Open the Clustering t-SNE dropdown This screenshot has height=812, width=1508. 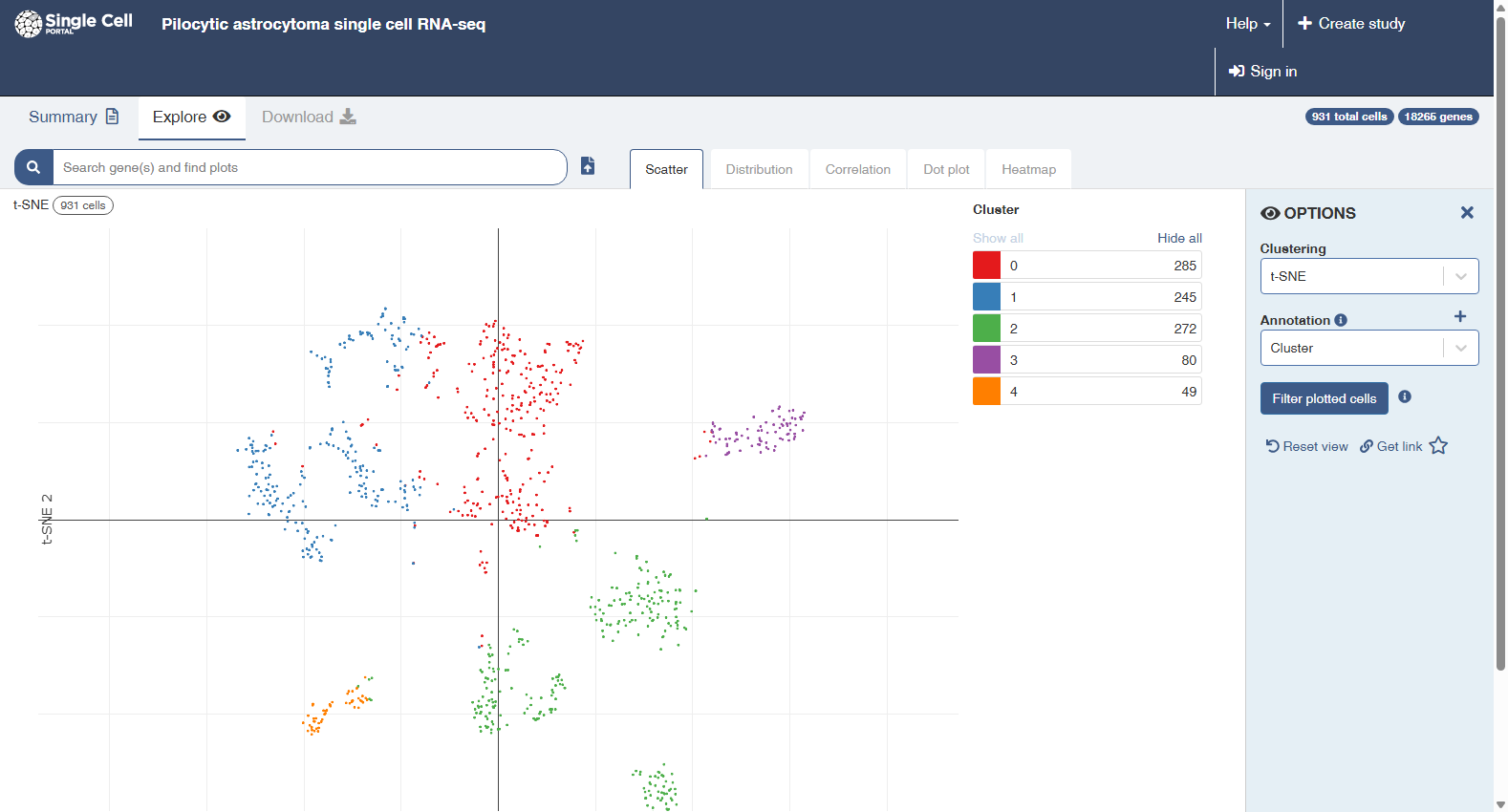tap(1368, 276)
